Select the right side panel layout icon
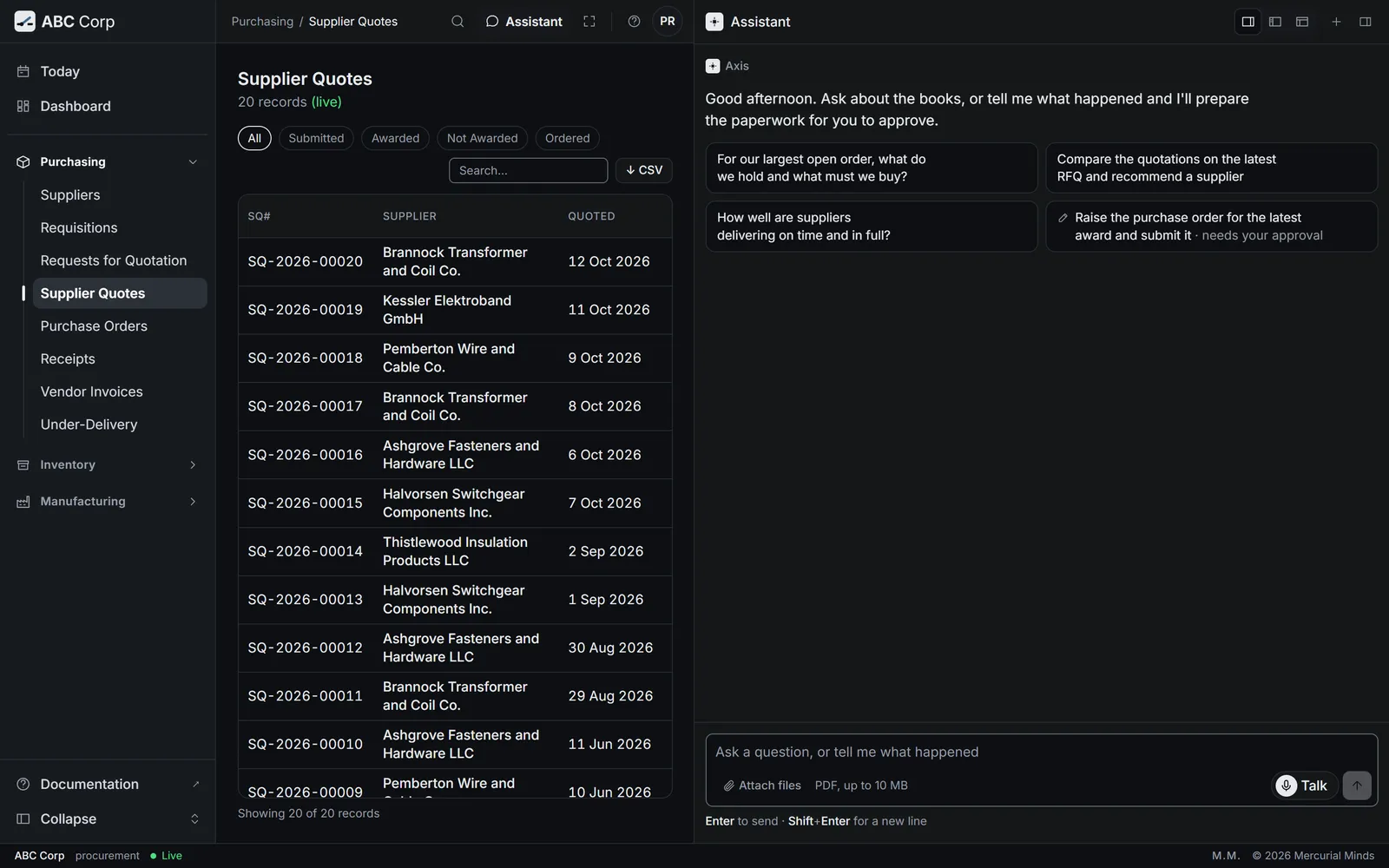The image size is (1389, 868). click(x=1248, y=22)
